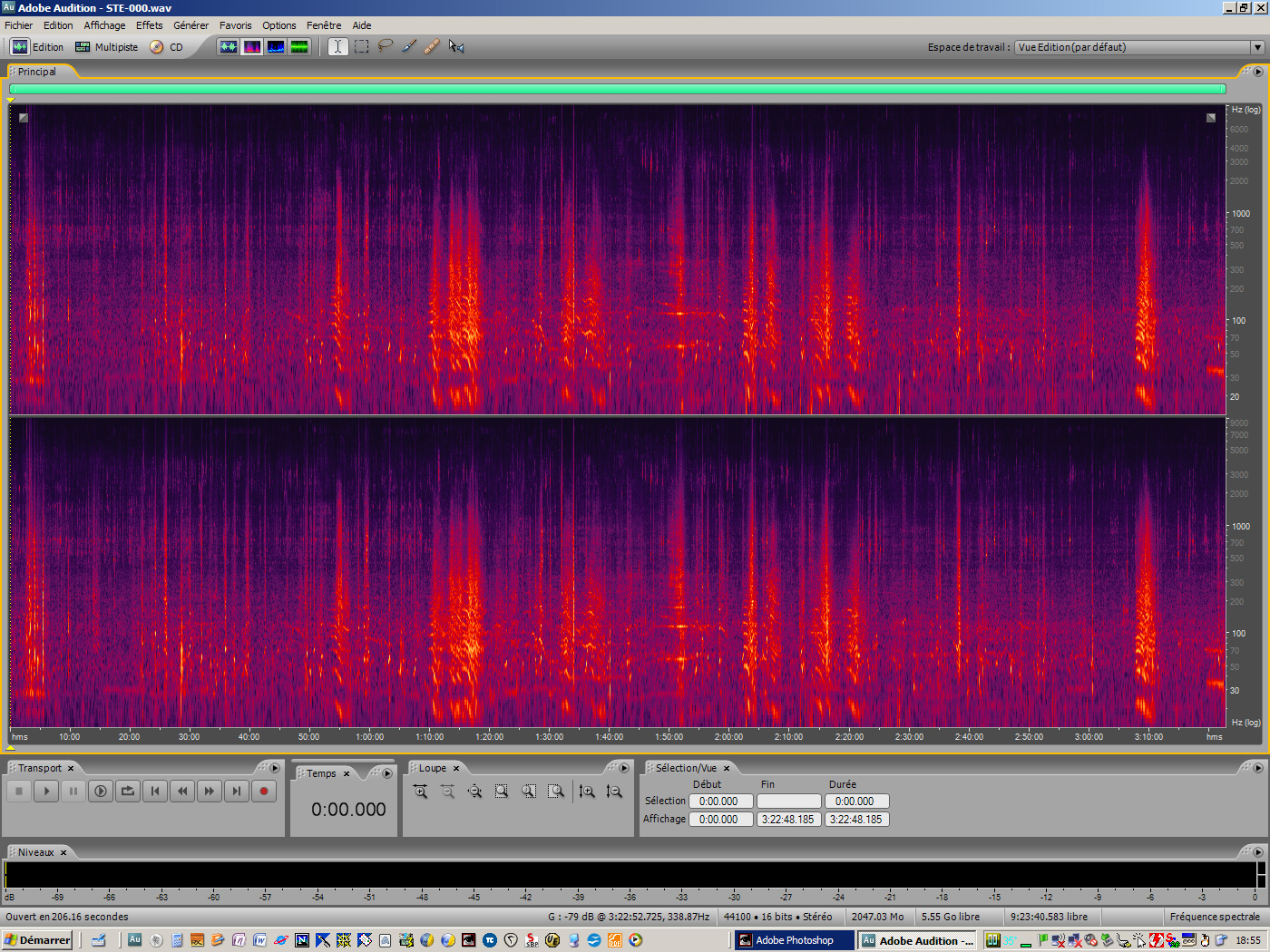This screenshot has height=952, width=1270.
Task: Select the Marquee selection tool
Action: point(360,46)
